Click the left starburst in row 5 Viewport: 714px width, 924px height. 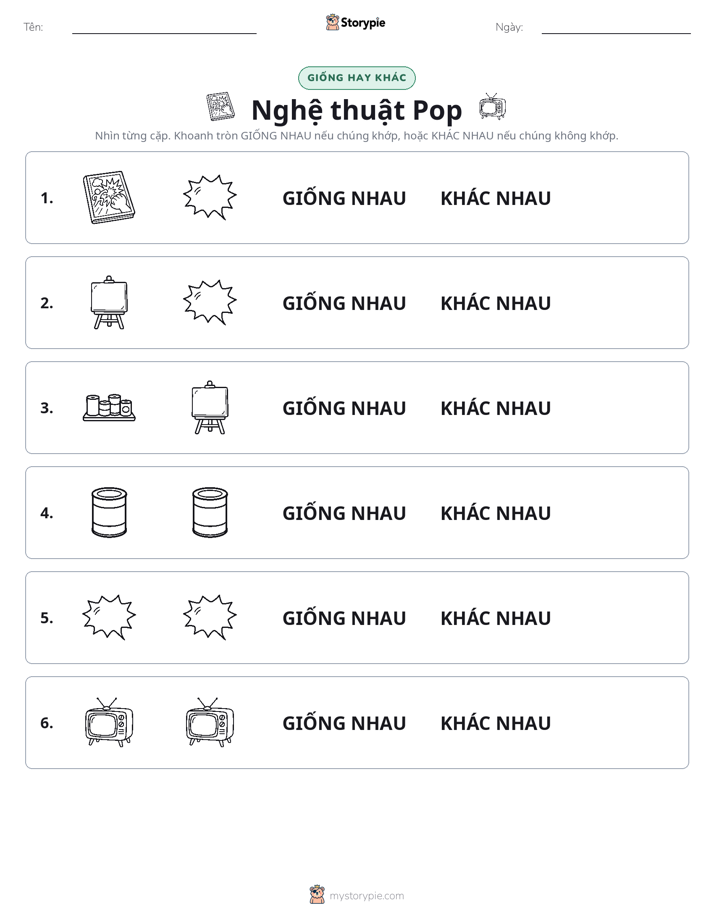(109, 617)
